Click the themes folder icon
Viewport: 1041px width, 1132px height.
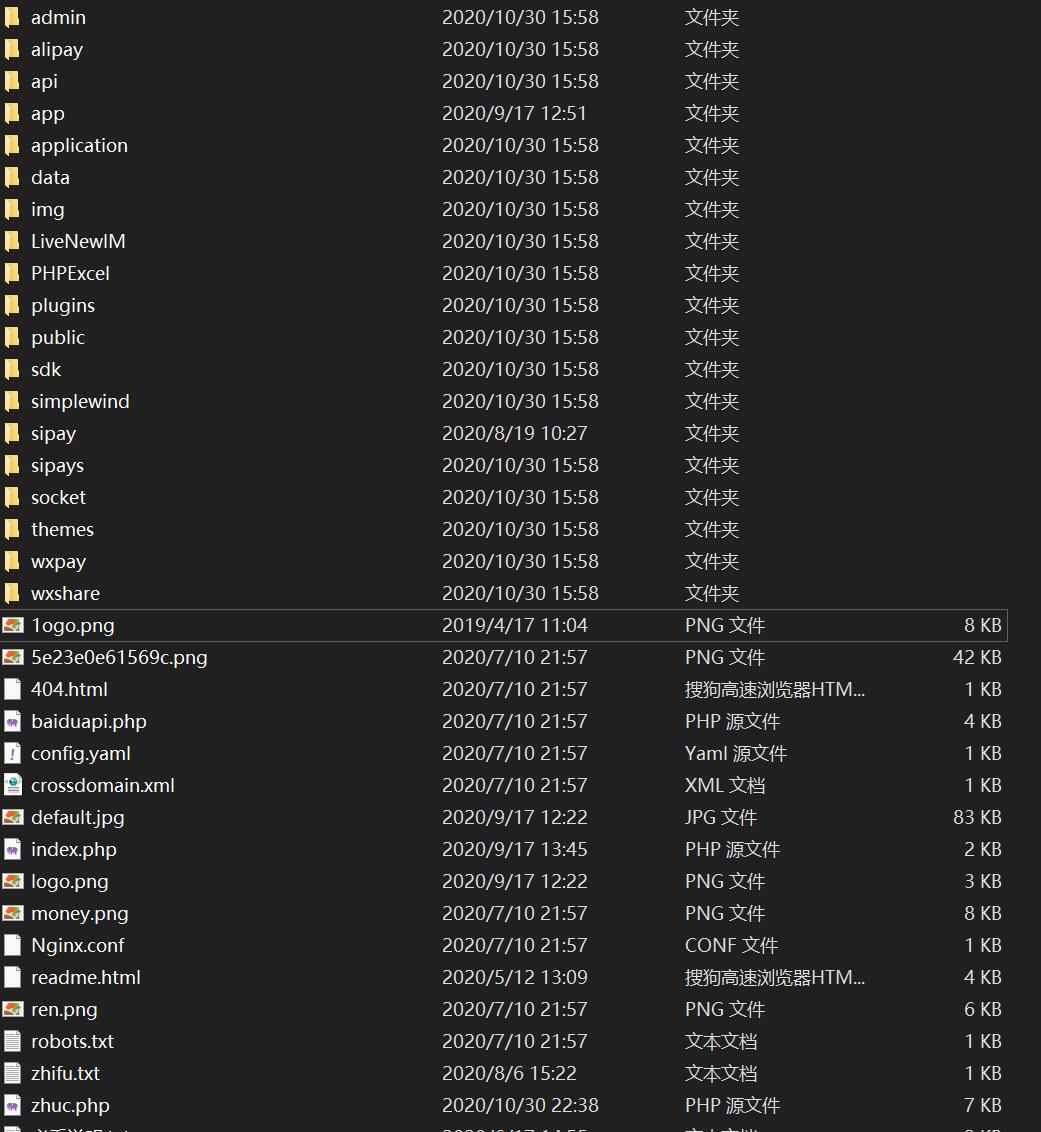click(x=12, y=530)
